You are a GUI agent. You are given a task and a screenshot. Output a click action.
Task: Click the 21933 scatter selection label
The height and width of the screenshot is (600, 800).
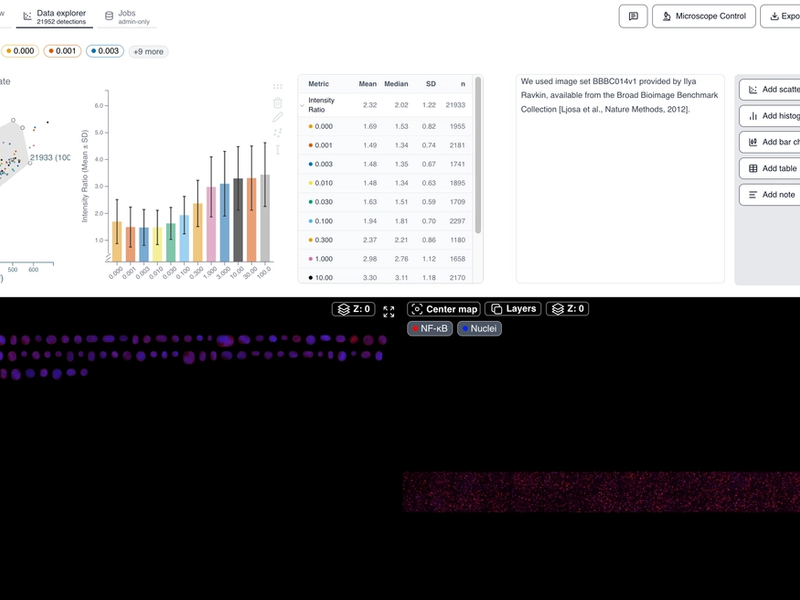coord(49,158)
